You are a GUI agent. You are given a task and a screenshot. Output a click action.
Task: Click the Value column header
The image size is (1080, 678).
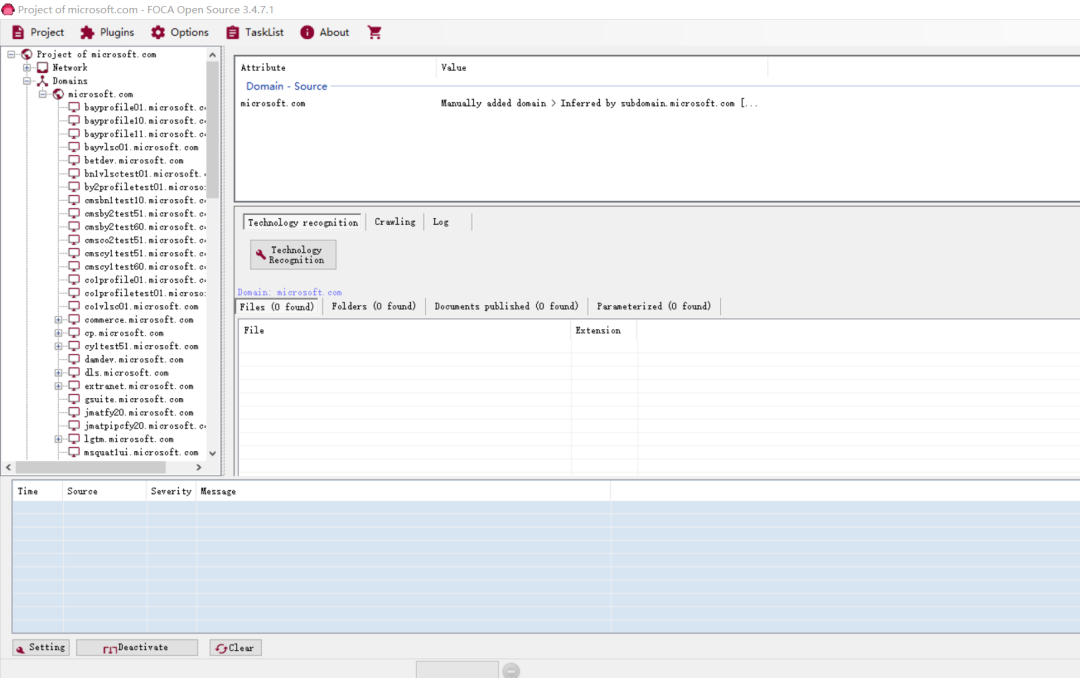click(x=602, y=68)
